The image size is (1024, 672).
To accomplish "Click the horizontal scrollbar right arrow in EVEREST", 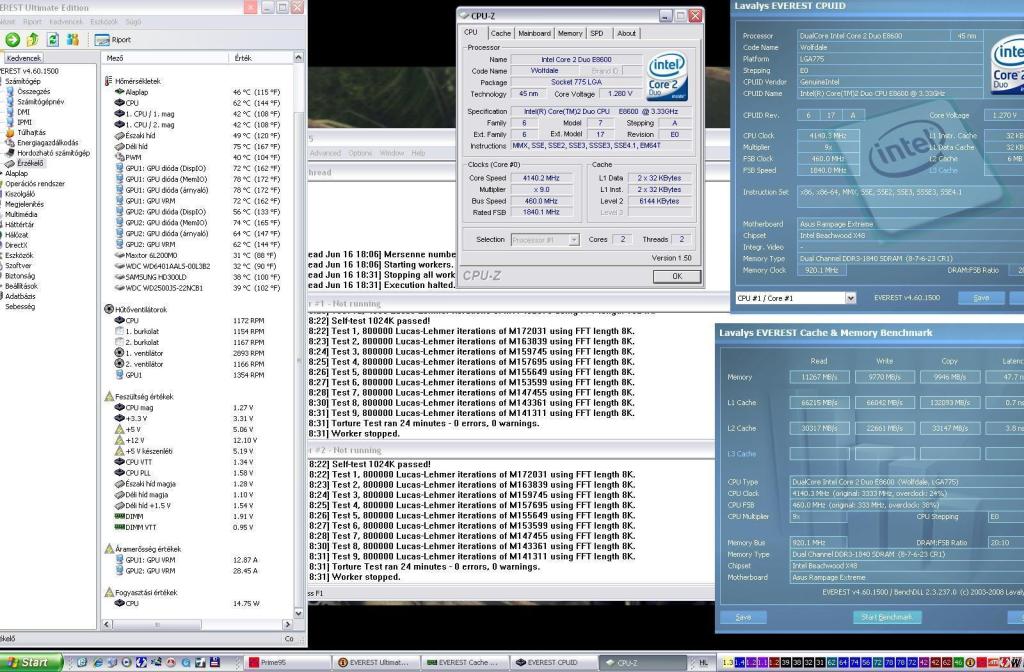I will [x=287, y=624].
